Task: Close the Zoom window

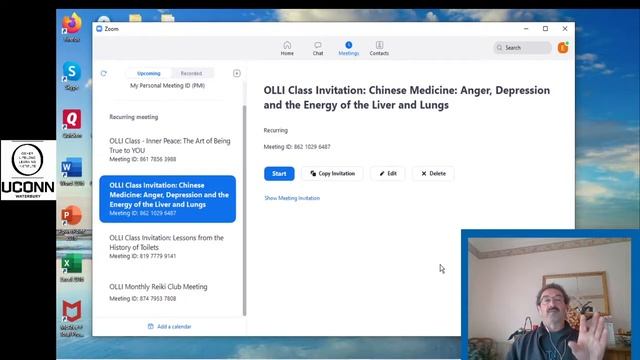Action: tap(565, 29)
